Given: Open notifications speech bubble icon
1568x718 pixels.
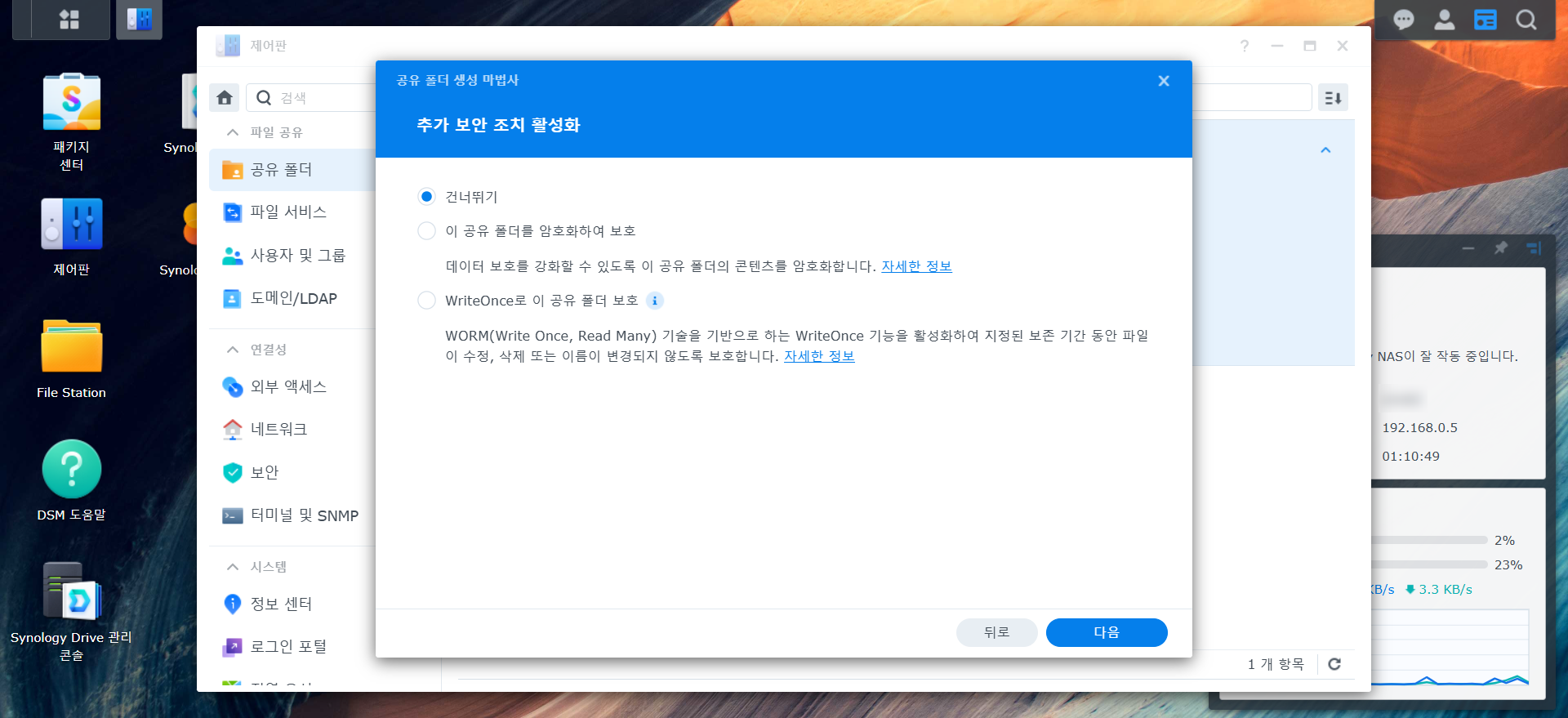Looking at the screenshot, I should tap(1403, 20).
